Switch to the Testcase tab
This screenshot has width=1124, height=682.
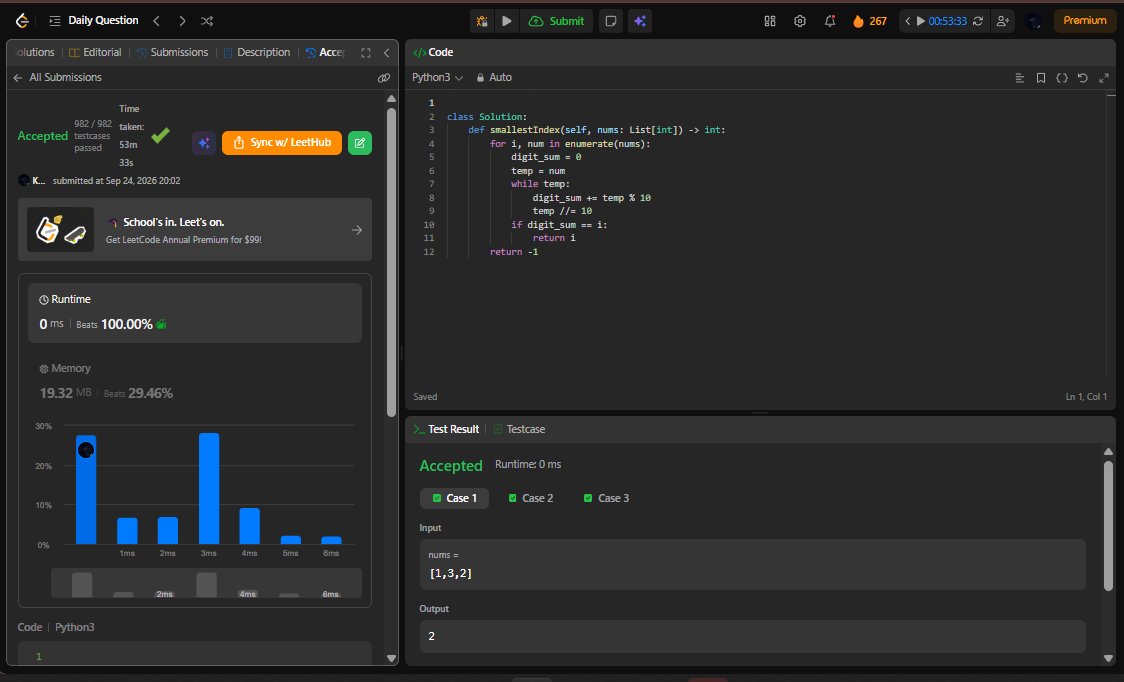tap(519, 429)
